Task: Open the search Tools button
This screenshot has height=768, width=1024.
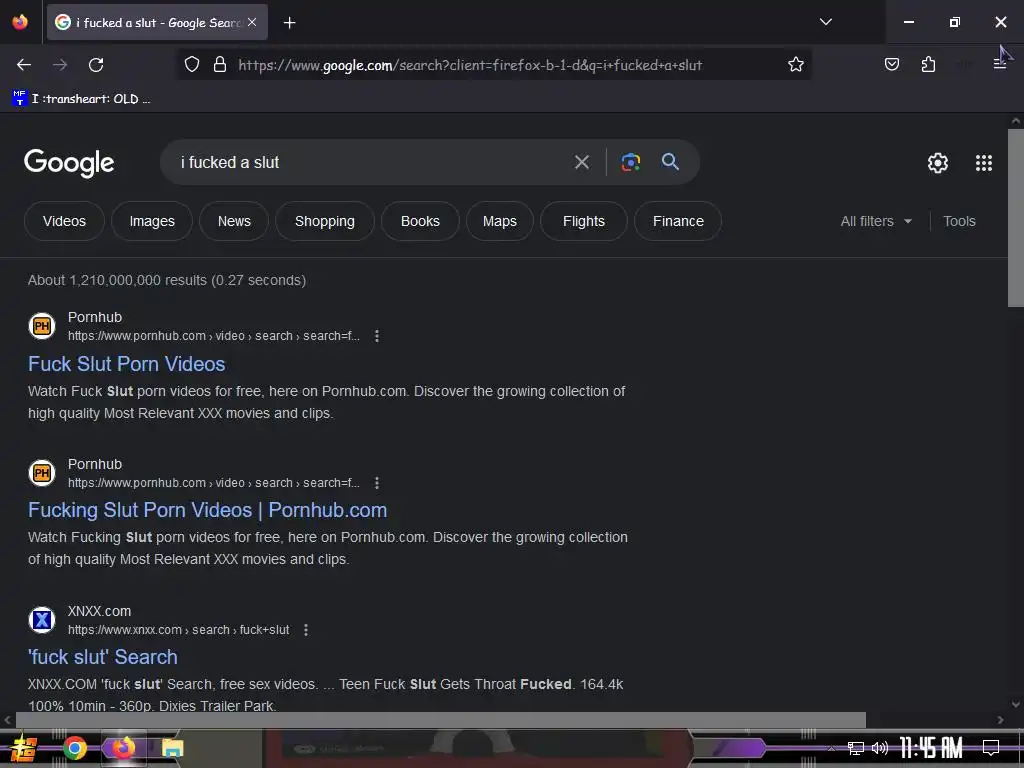Action: click(959, 221)
